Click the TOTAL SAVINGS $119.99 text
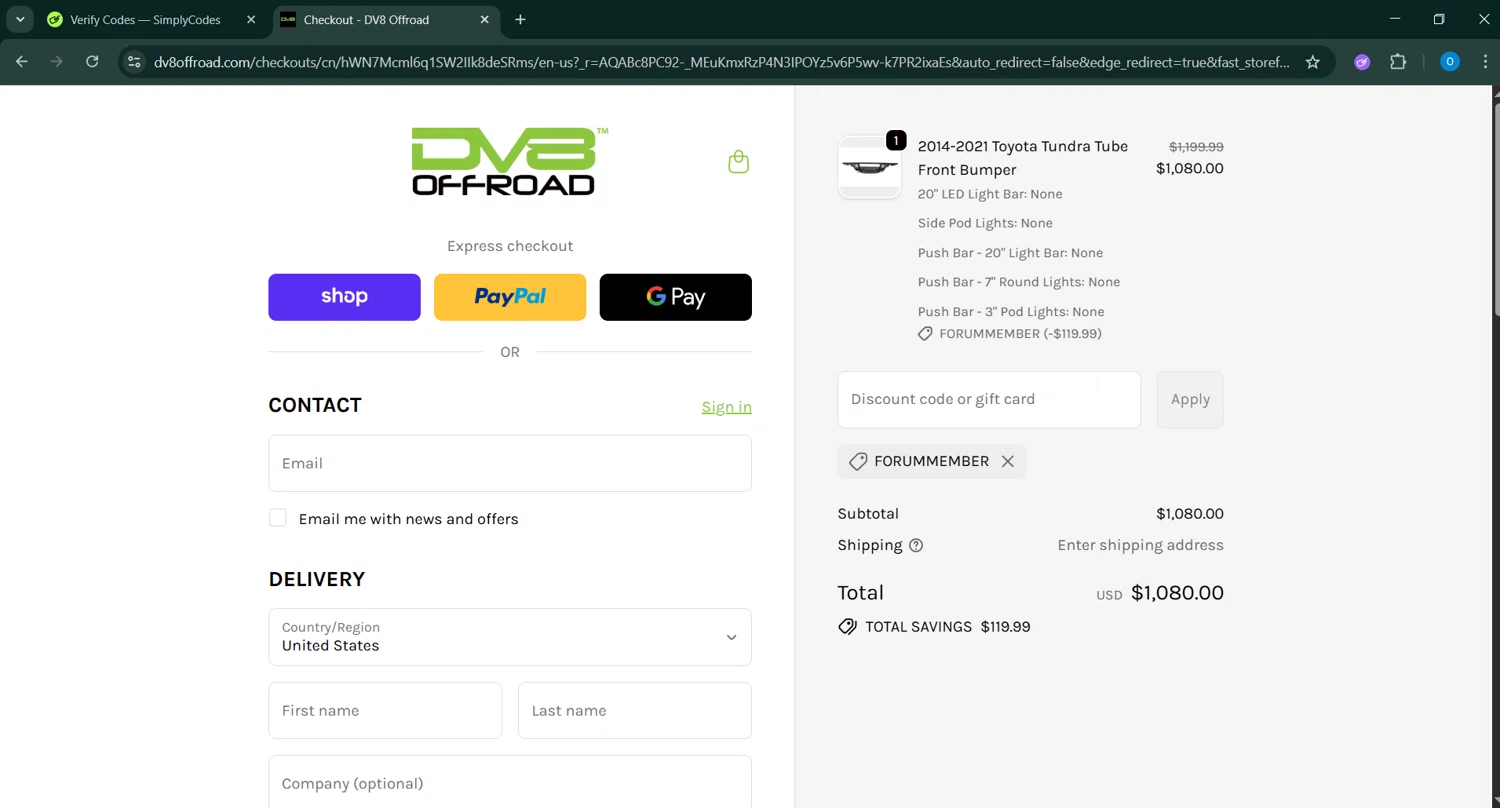1500x808 pixels. [x=947, y=627]
